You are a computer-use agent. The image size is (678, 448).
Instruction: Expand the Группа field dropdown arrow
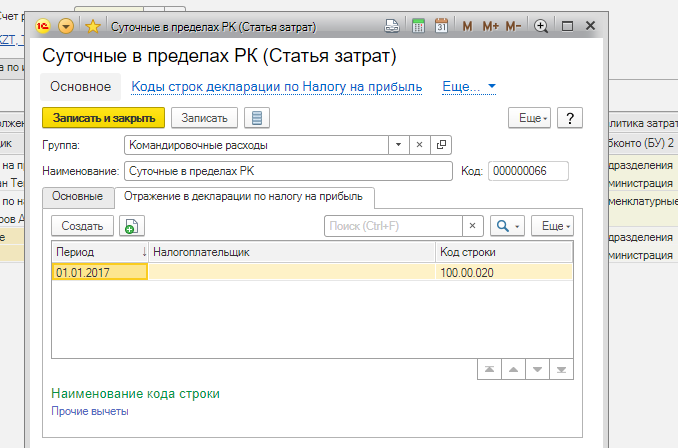click(x=399, y=145)
